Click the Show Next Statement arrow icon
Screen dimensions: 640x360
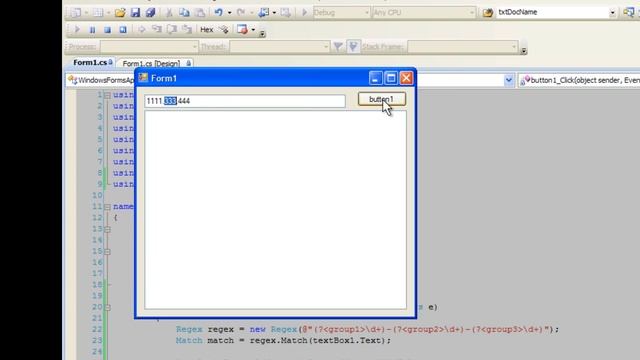coord(142,29)
